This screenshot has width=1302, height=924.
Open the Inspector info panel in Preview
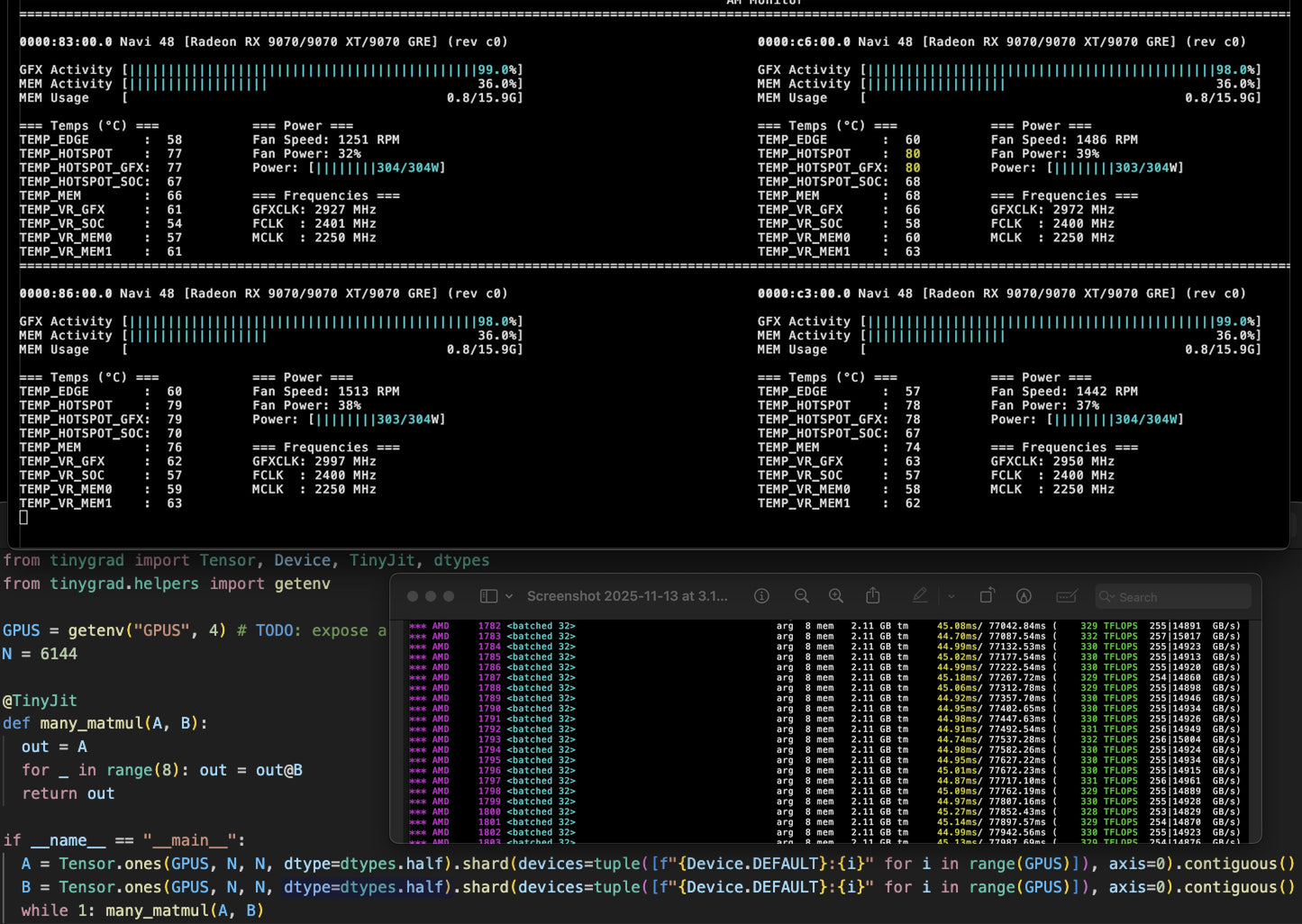pos(761,596)
